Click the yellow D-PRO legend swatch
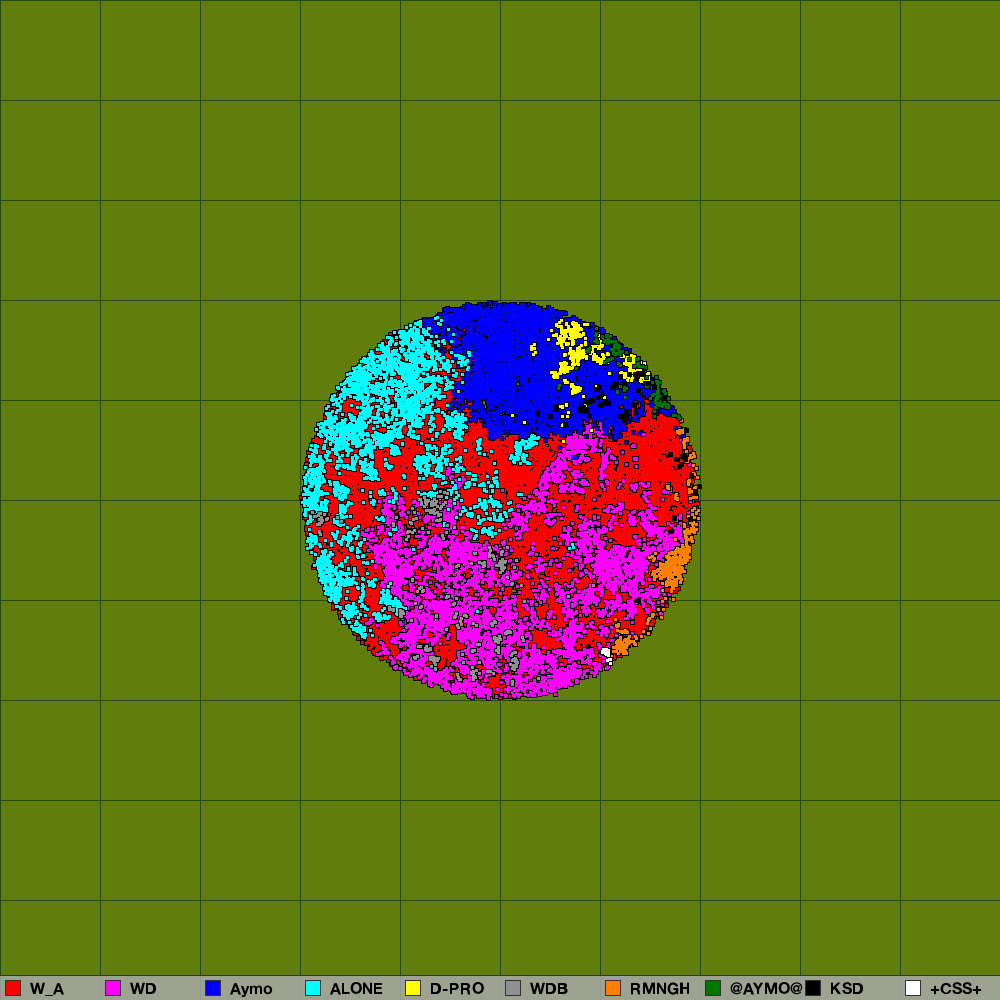The width and height of the screenshot is (1000, 1000). point(413,988)
